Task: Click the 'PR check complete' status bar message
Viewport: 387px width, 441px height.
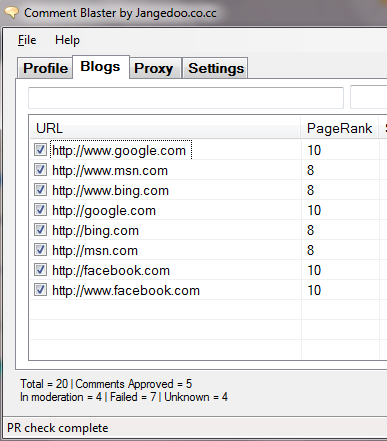Action: 58,428
